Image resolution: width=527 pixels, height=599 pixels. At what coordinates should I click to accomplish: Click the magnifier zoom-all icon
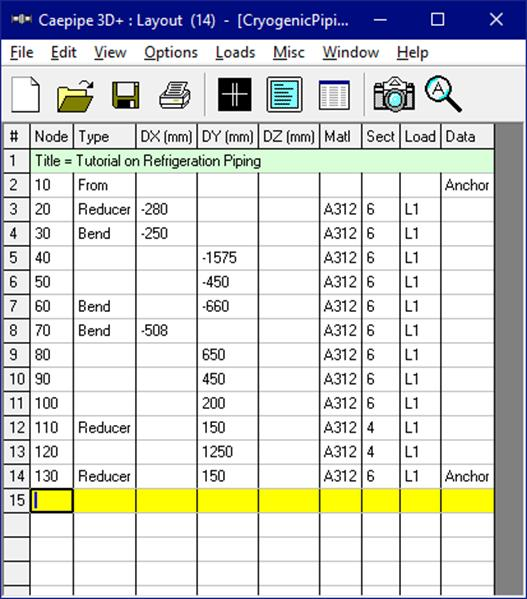pos(443,94)
